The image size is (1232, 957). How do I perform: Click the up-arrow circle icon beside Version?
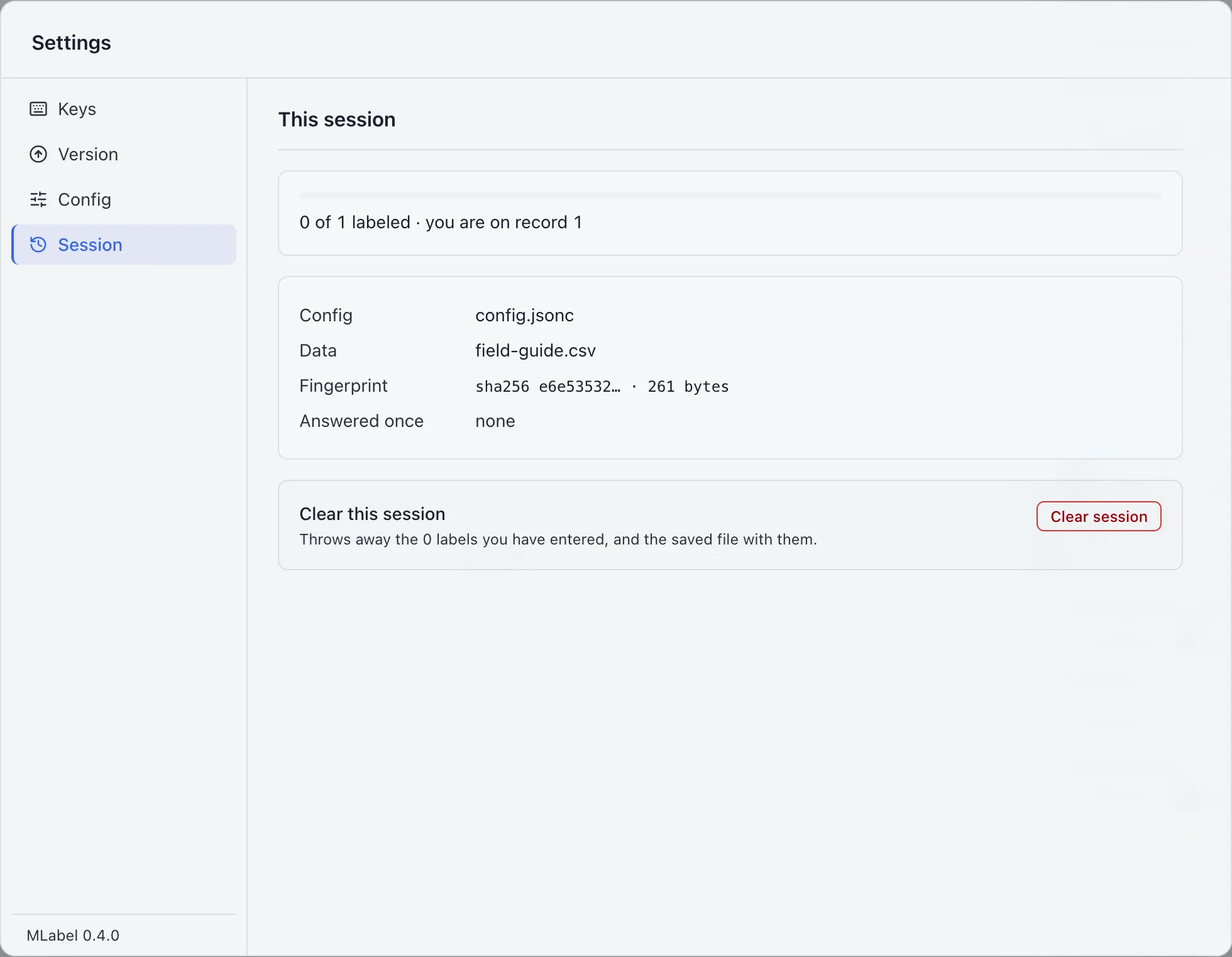point(38,154)
